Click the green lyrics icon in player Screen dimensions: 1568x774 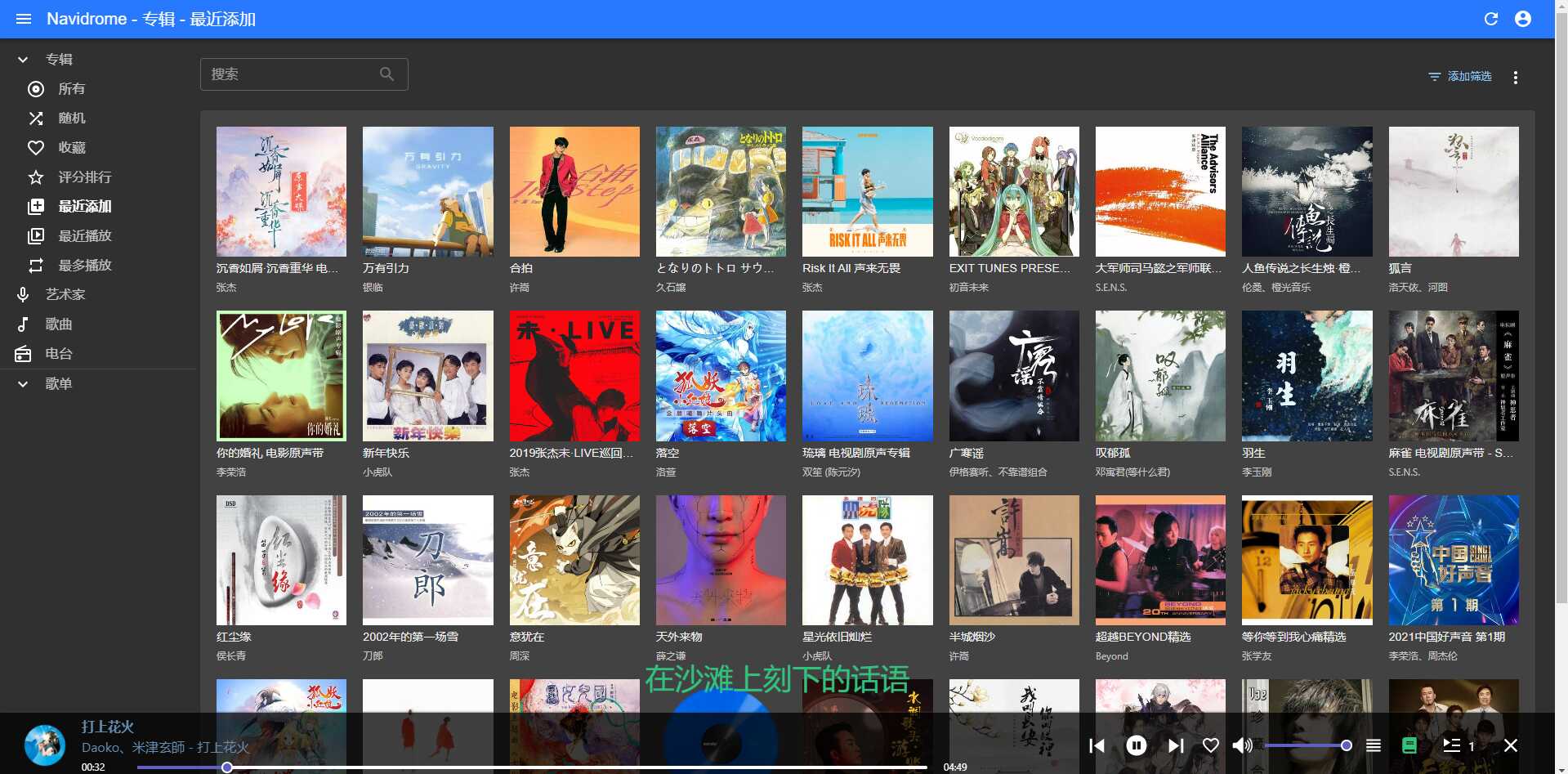click(x=1409, y=745)
